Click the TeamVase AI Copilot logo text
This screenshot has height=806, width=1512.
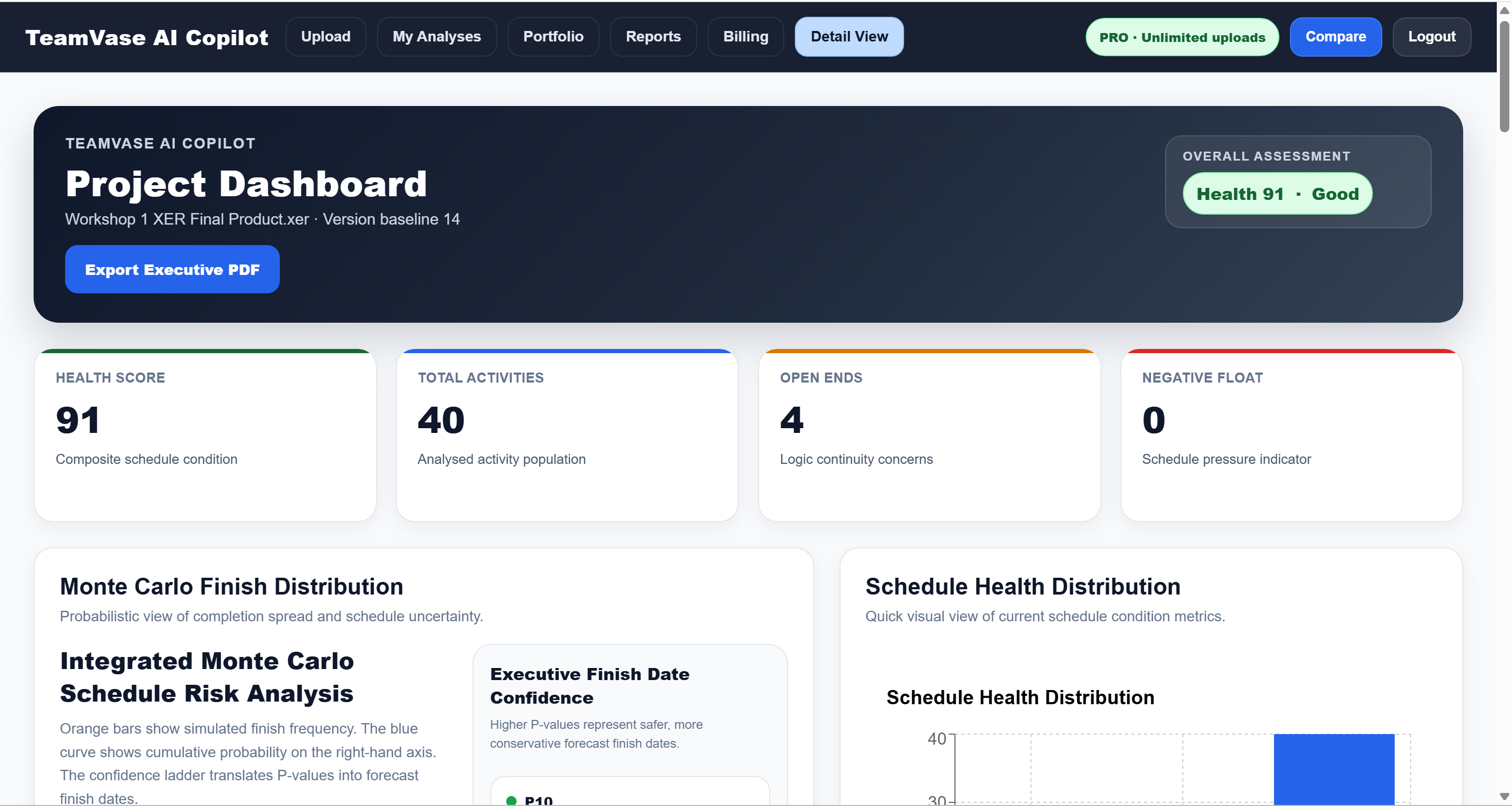click(x=147, y=38)
